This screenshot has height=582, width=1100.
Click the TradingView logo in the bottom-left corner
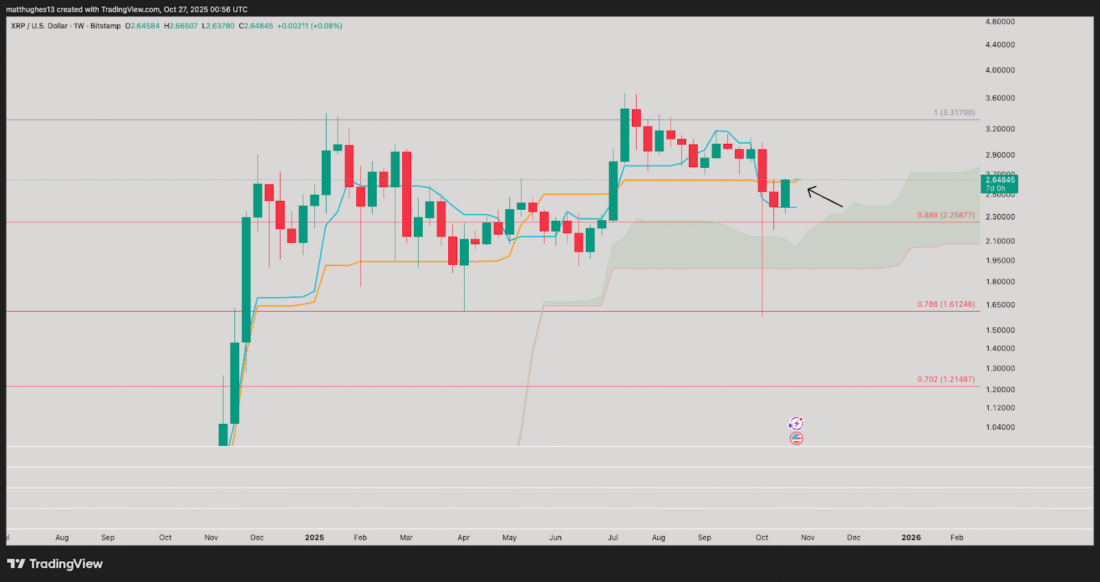click(x=55, y=564)
